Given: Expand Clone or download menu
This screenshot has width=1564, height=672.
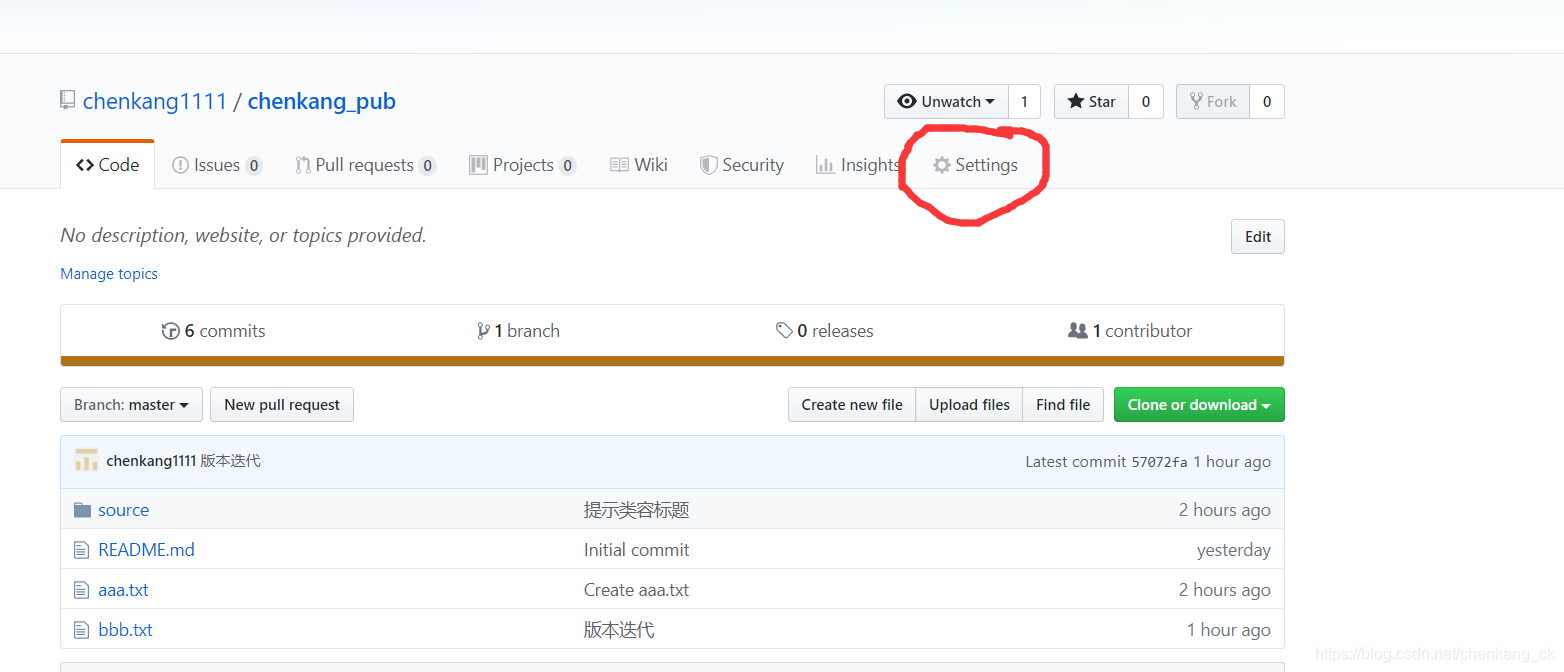Looking at the screenshot, I should click(x=1199, y=405).
